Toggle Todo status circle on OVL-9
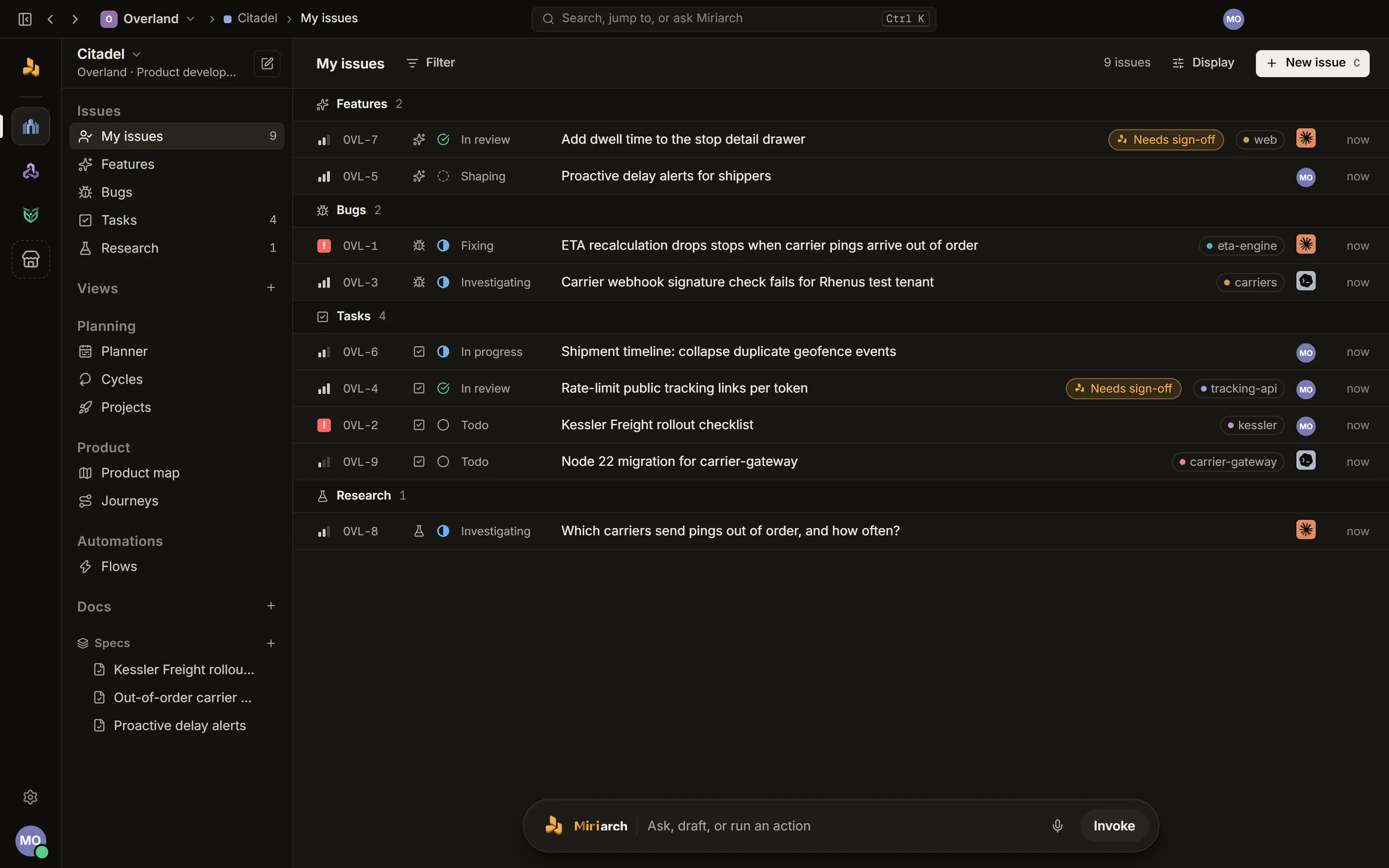Viewport: 1389px width, 868px height. coord(443,462)
